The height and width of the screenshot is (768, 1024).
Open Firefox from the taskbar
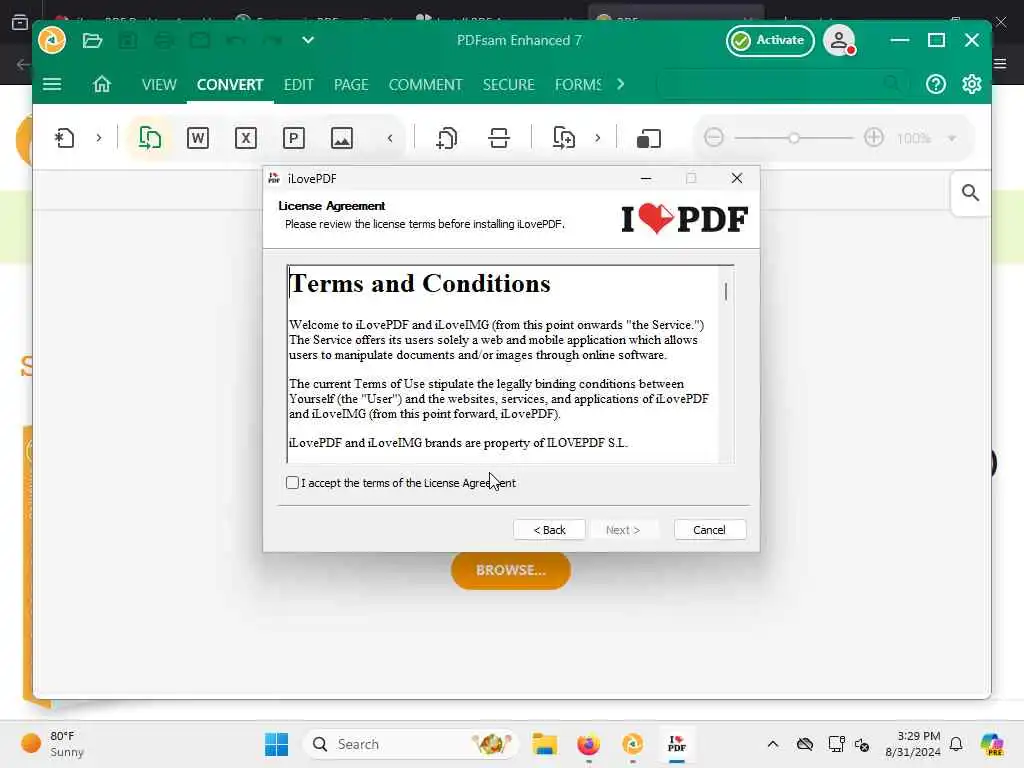(x=588, y=744)
